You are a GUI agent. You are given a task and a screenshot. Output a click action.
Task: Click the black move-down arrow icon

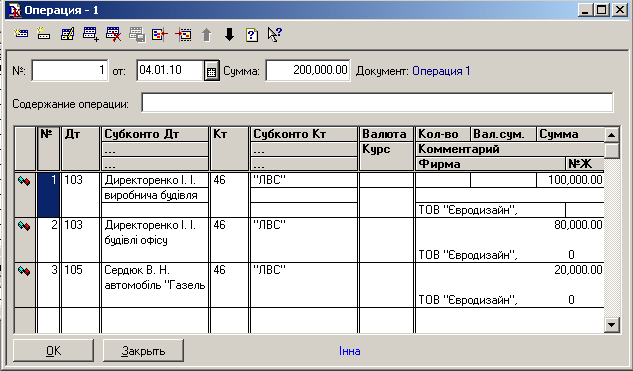(x=229, y=34)
